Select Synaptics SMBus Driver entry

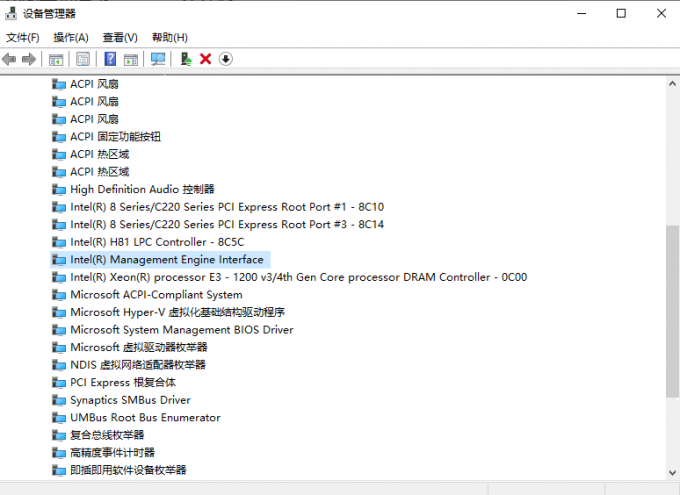click(x=130, y=400)
